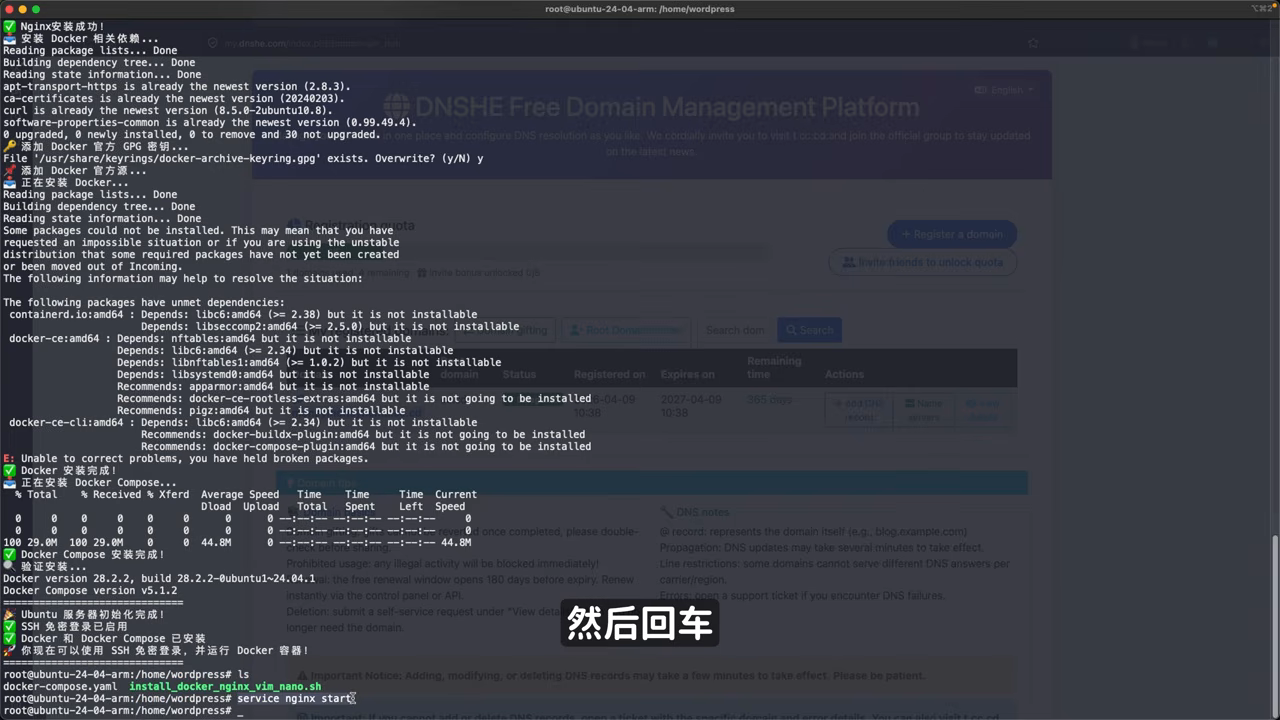Click the checkmark beside Docker 和 Docker Compose 已安装
Screen dimensions: 1280x720
9,638
